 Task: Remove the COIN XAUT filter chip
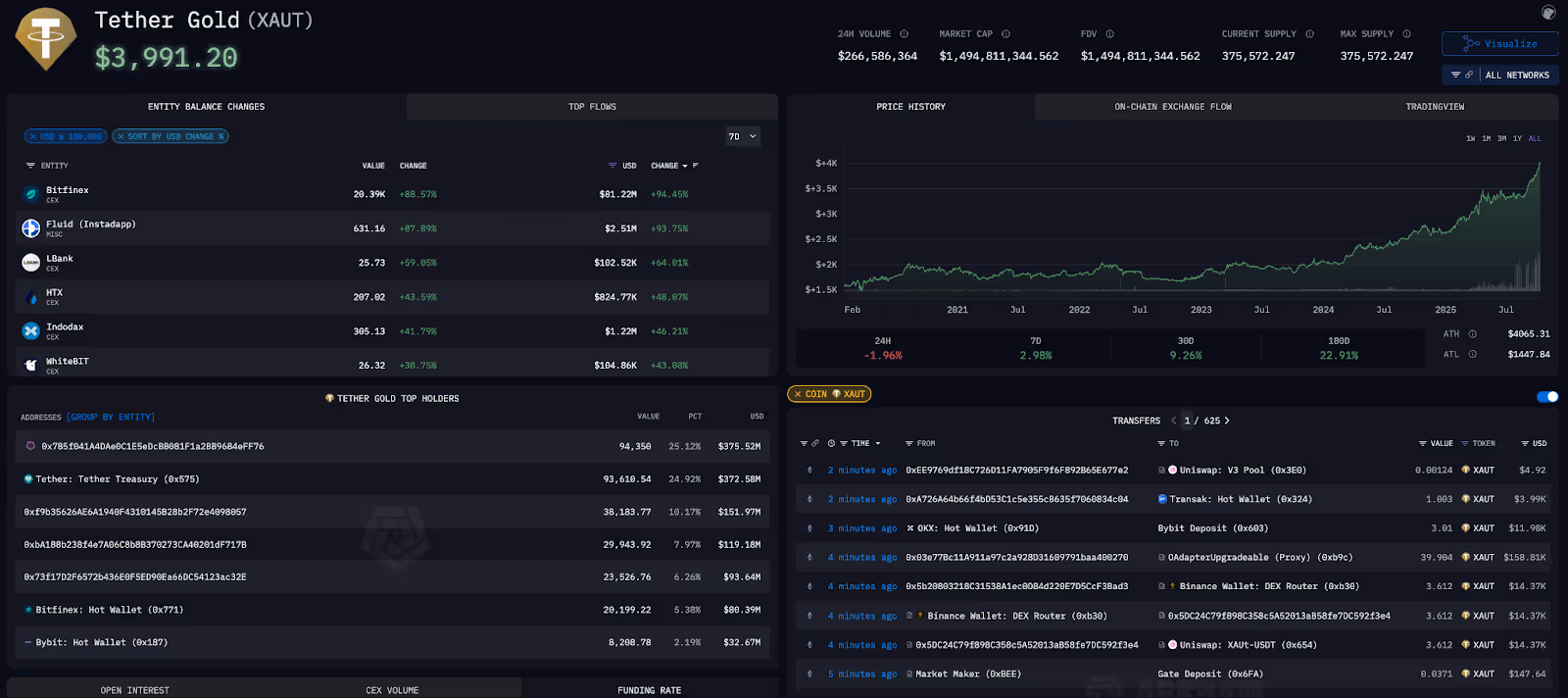pyautogui.click(x=798, y=394)
